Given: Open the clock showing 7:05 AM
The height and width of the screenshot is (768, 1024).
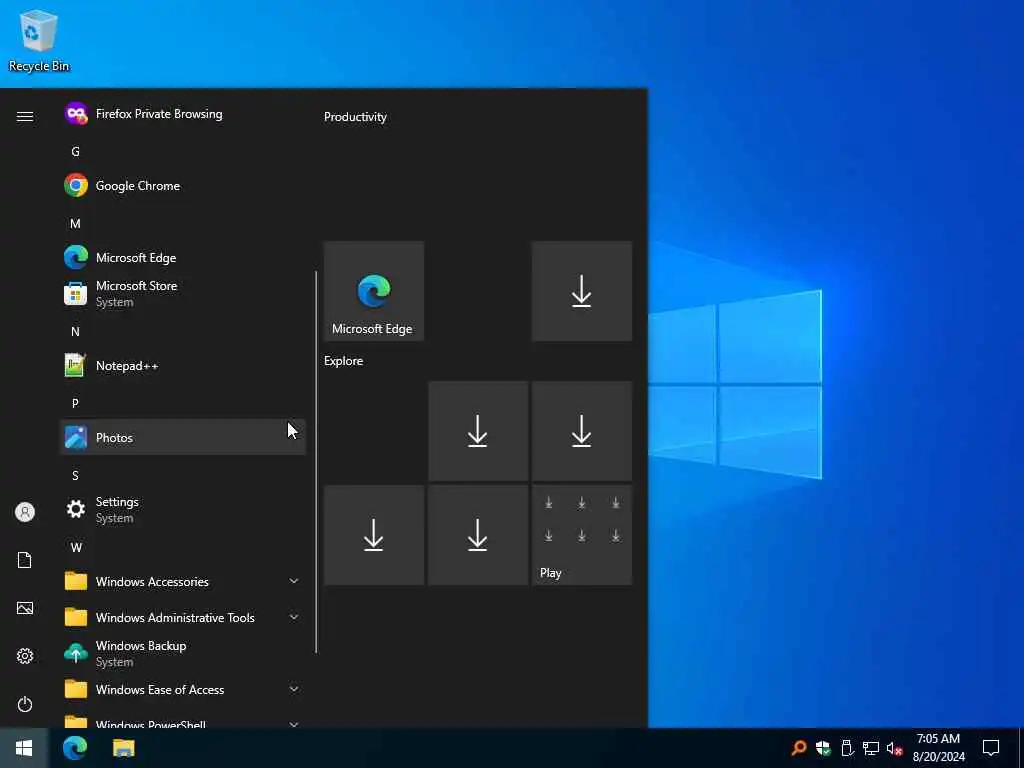Looking at the screenshot, I should tap(938, 748).
